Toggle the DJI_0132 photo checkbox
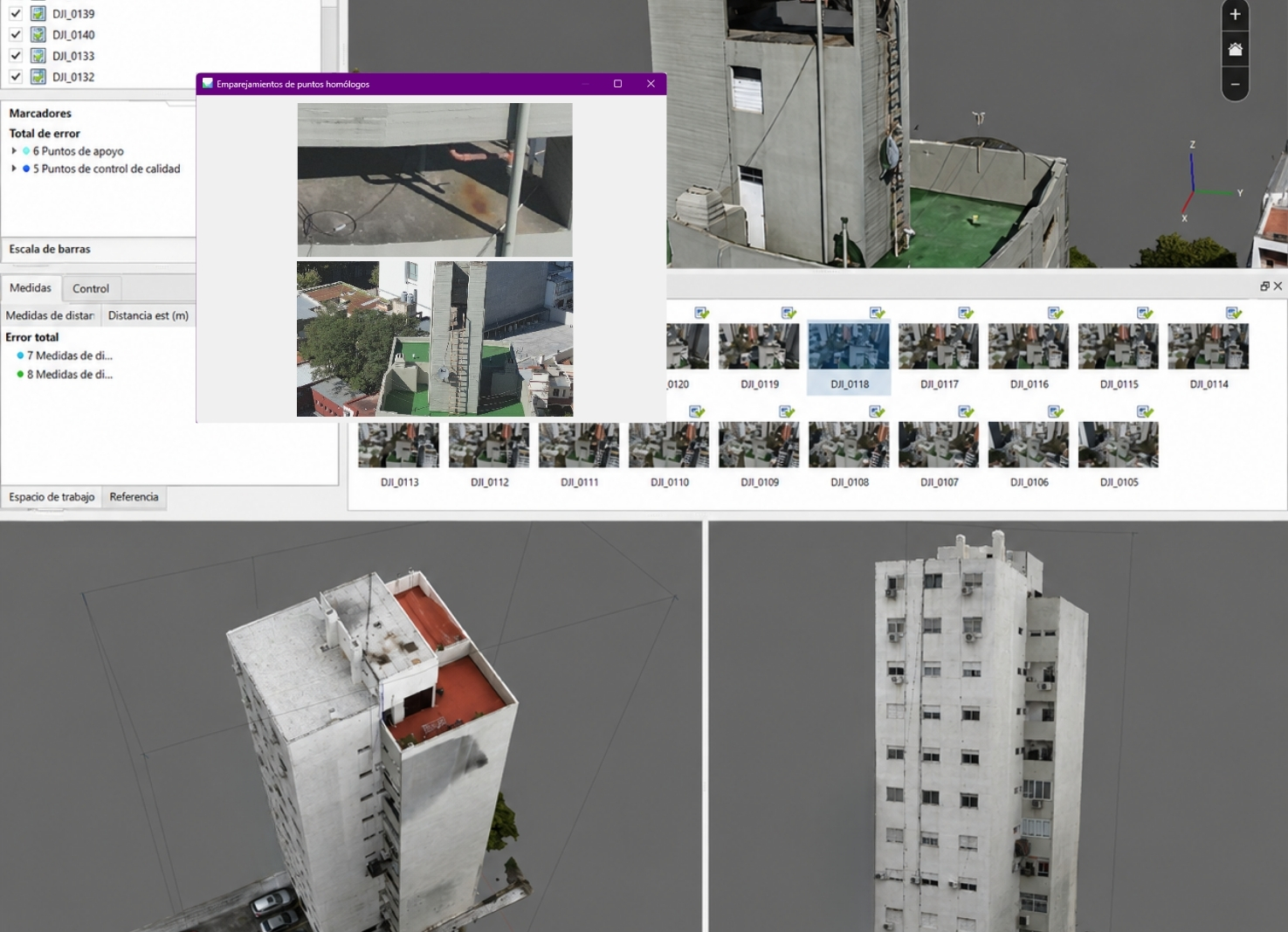 16,77
